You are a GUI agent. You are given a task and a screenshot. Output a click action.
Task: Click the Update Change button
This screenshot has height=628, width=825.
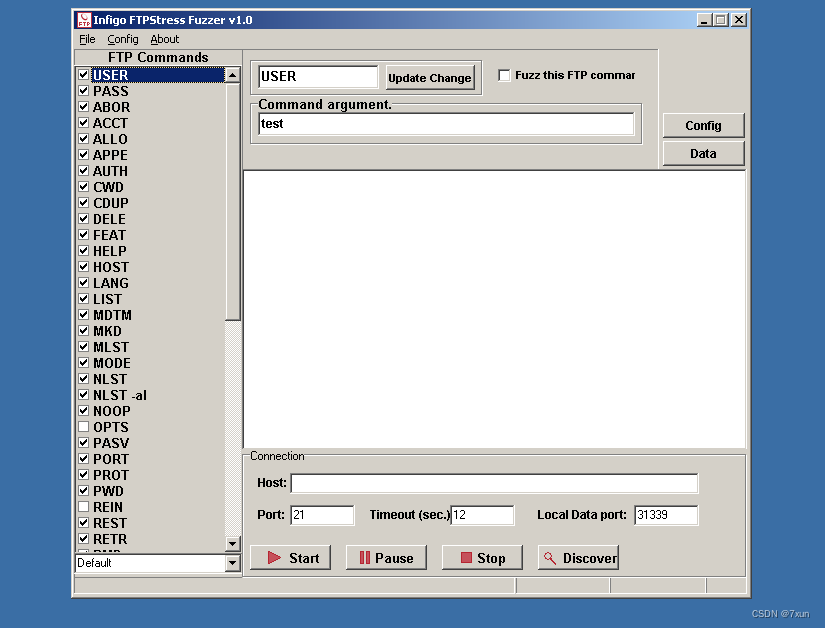point(429,77)
